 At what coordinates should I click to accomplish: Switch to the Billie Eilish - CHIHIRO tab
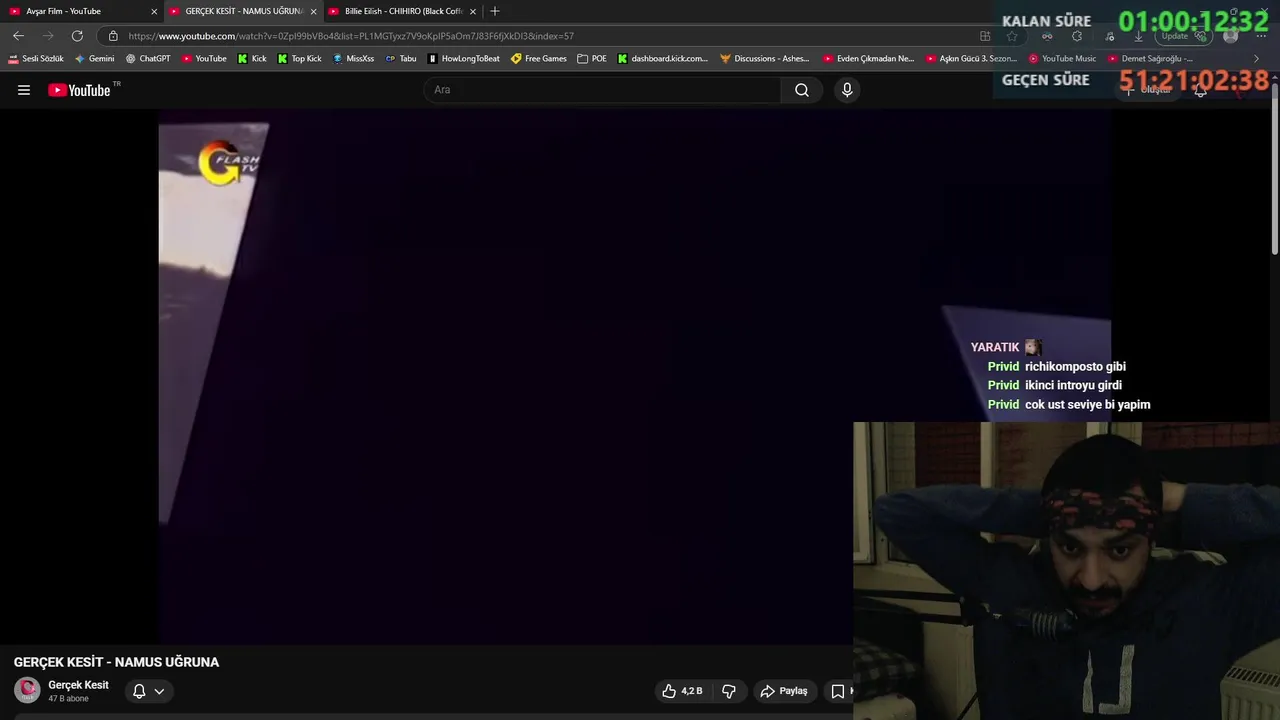[x=403, y=11]
